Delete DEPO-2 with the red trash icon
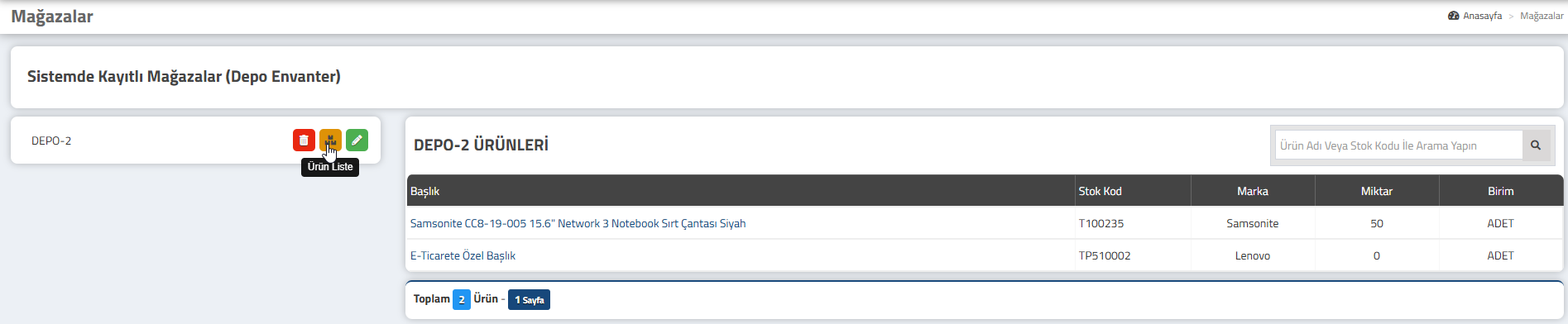This screenshot has height=324, width=1568. (304, 141)
